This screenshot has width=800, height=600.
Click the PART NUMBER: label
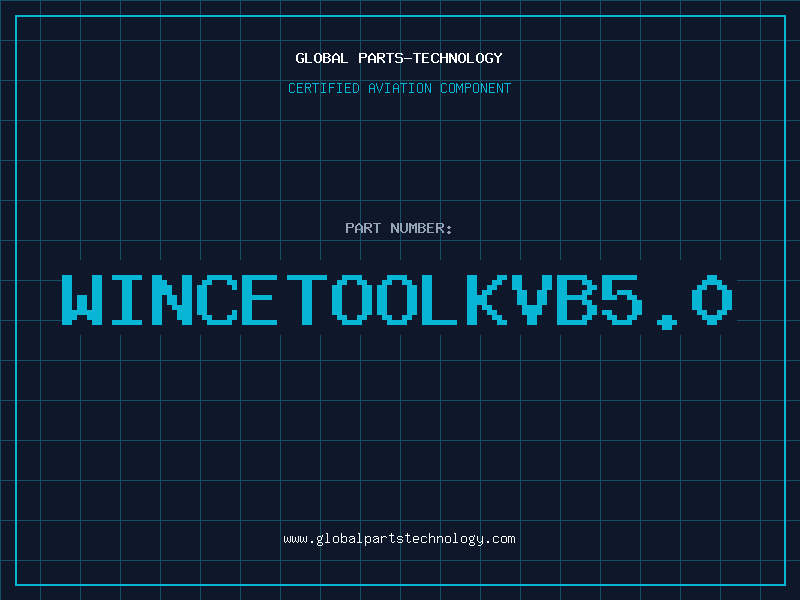[398, 228]
